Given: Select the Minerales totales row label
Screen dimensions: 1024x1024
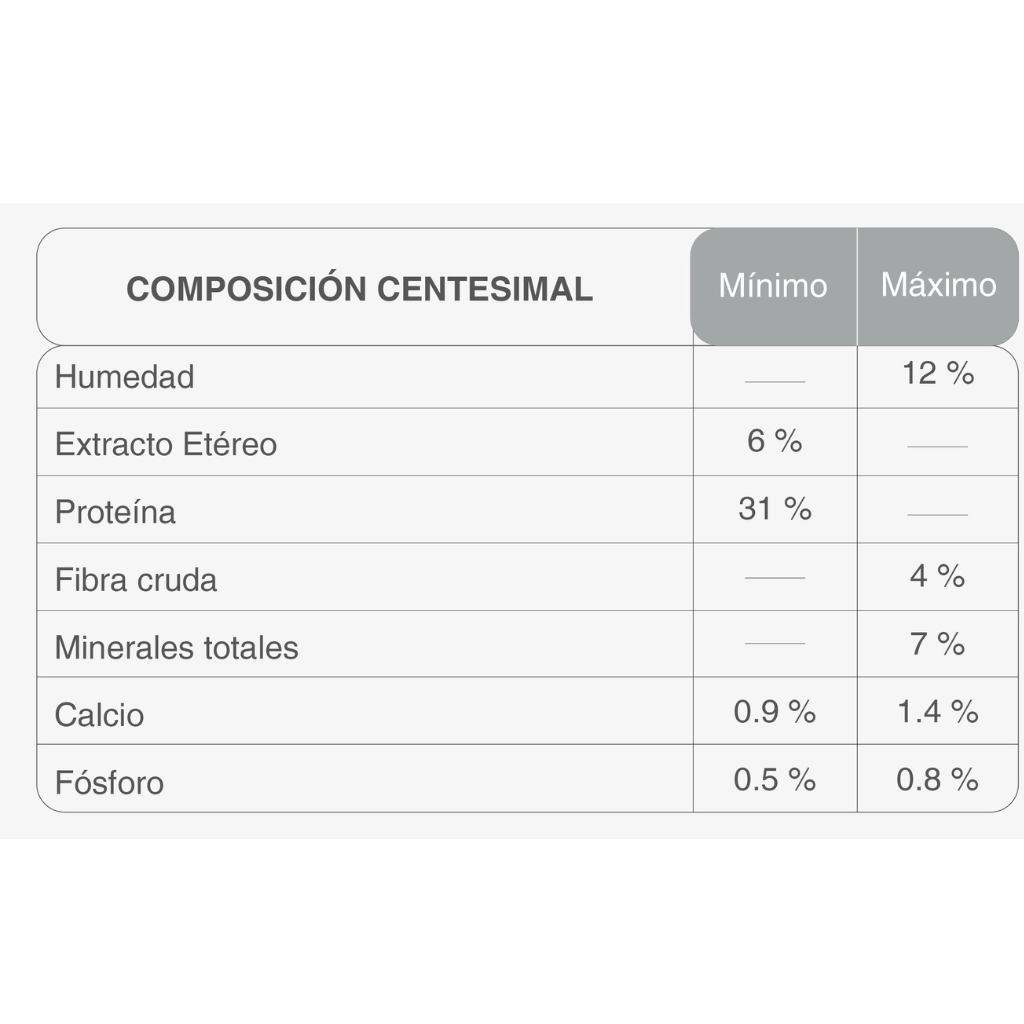Looking at the screenshot, I should tap(176, 647).
